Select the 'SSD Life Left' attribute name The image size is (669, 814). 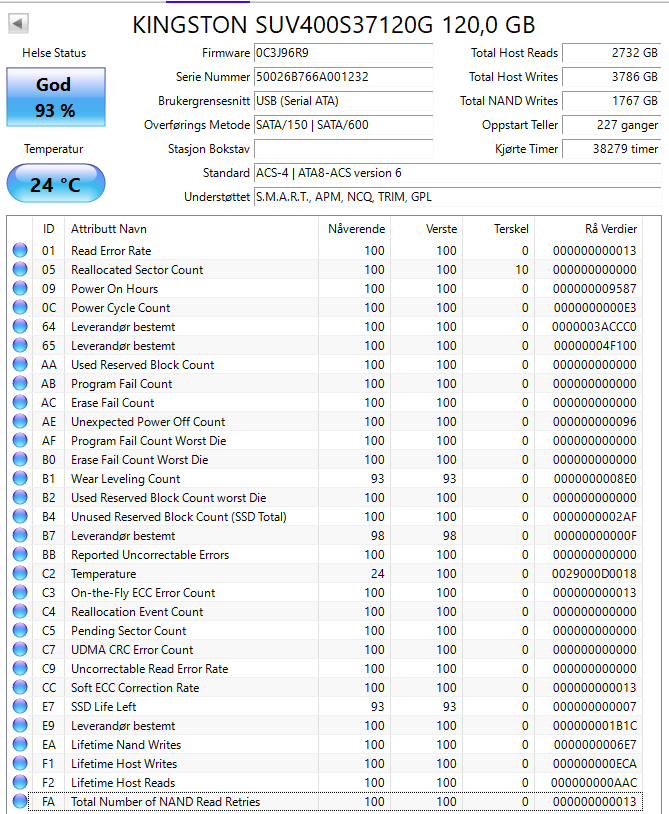pyautogui.click(x=103, y=707)
